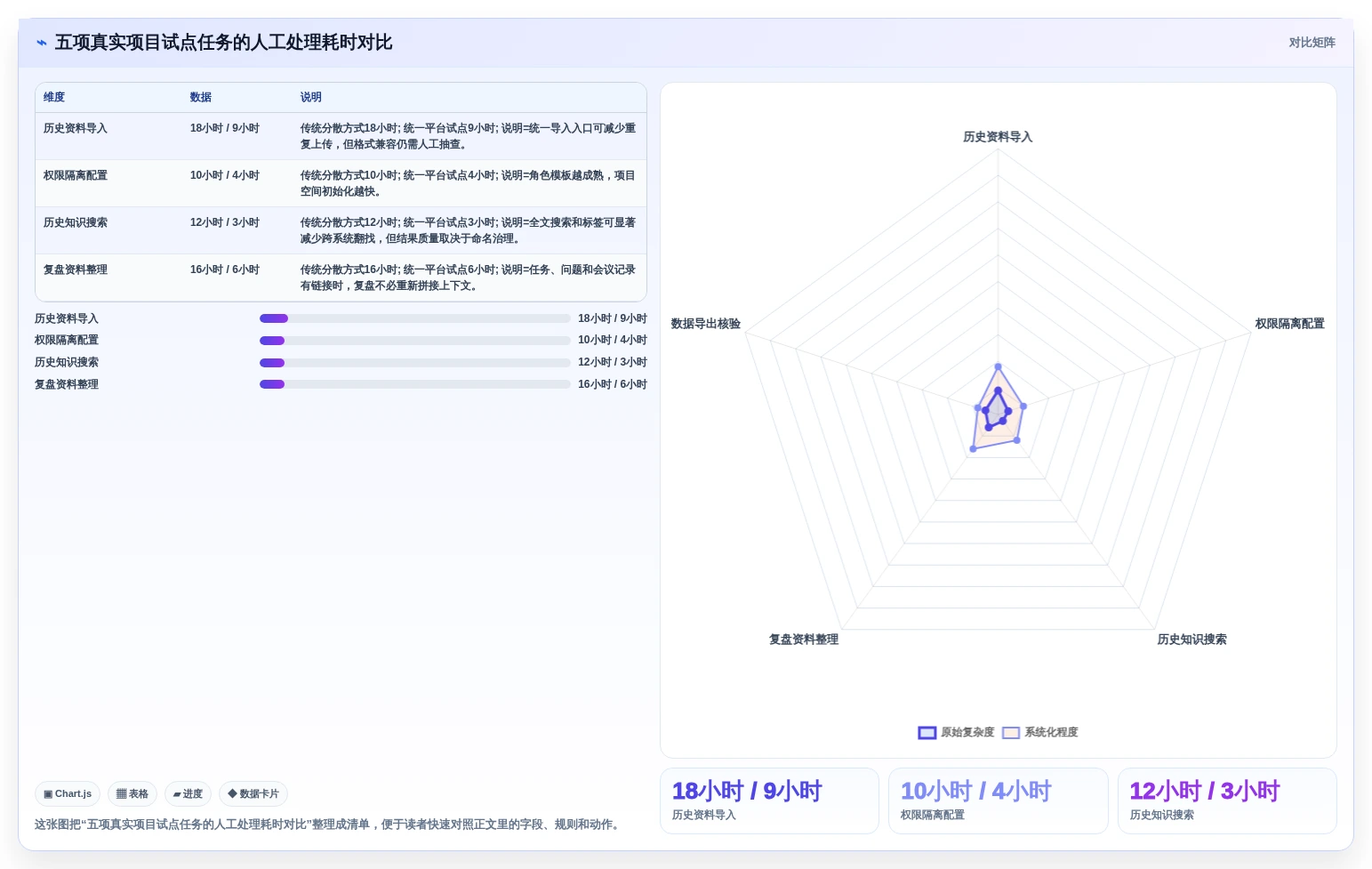Select the 数据卡片 tag chip
1372x869 pixels.
(253, 793)
